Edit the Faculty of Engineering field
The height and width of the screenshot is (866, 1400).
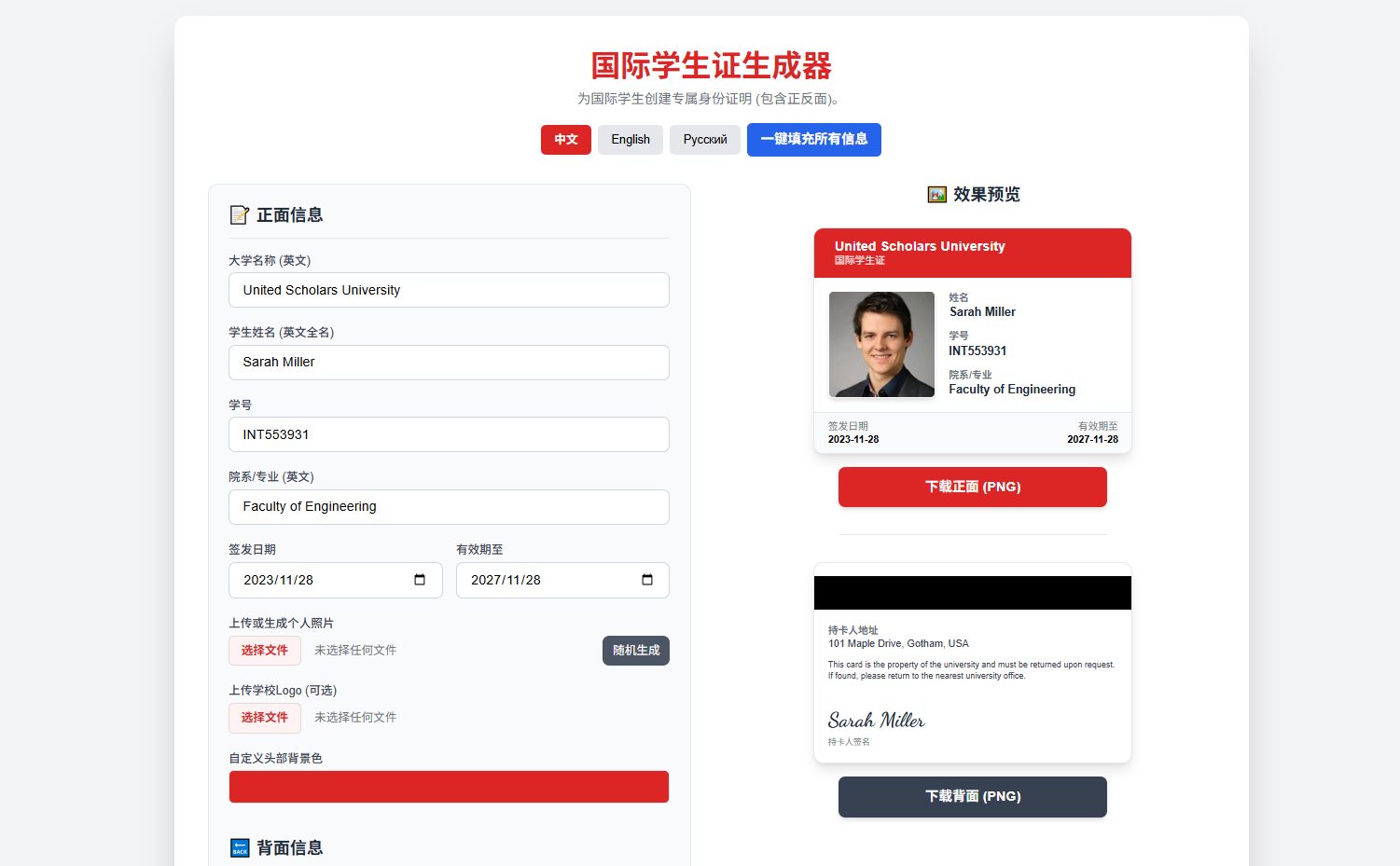click(x=449, y=507)
